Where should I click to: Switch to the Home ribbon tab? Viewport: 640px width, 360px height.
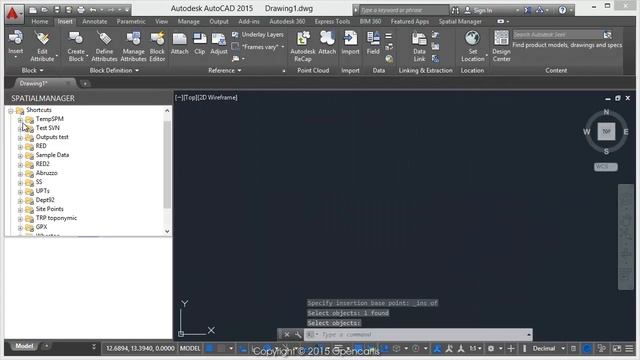click(x=40, y=22)
